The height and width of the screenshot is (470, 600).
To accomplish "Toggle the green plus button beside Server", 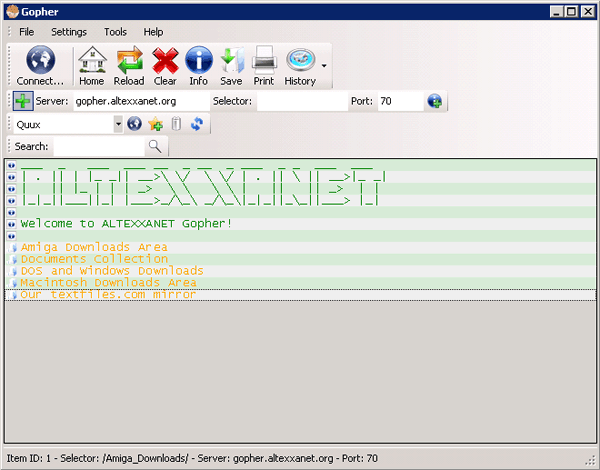I will [22, 101].
